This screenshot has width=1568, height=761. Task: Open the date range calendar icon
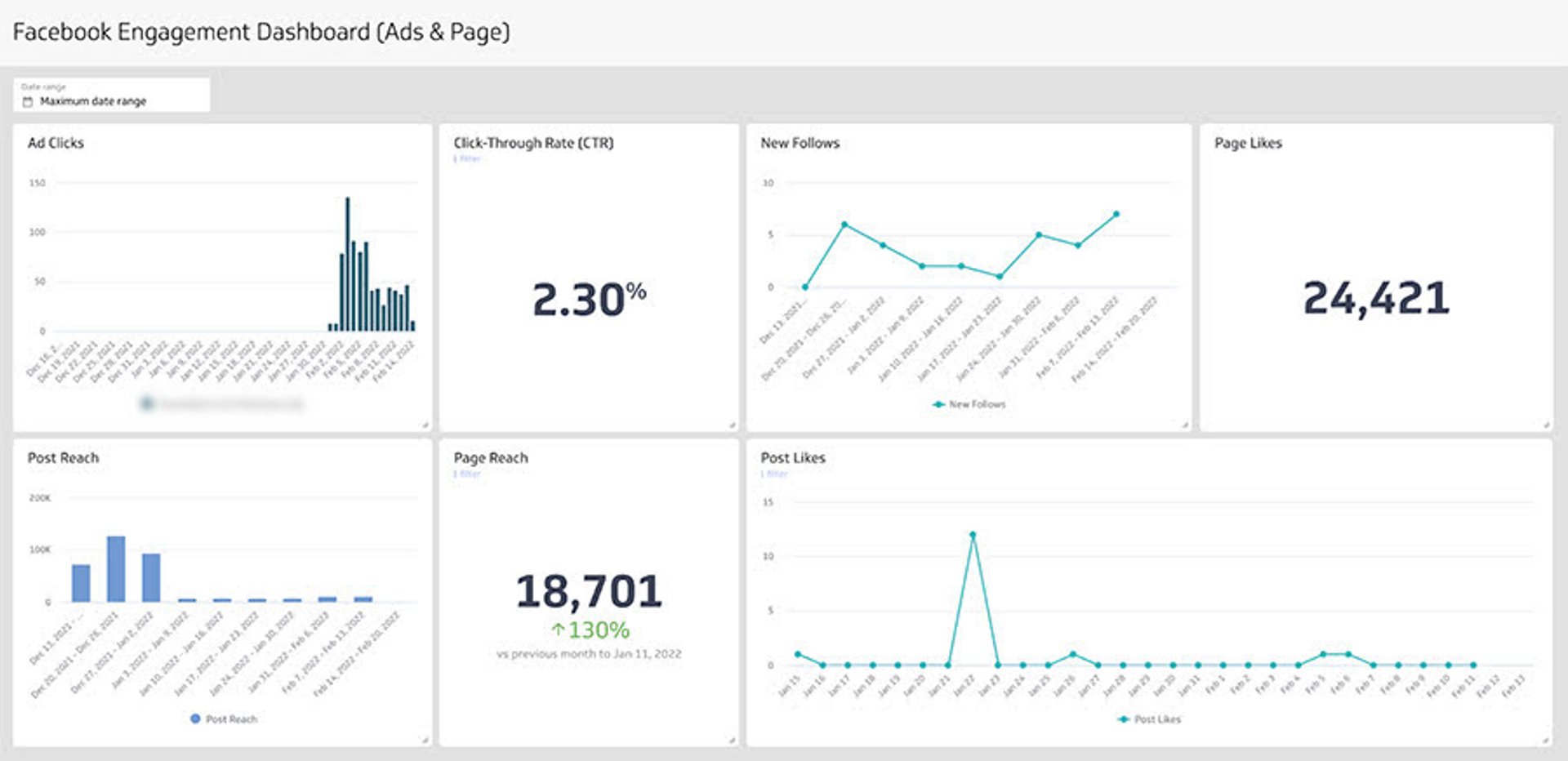(27, 101)
